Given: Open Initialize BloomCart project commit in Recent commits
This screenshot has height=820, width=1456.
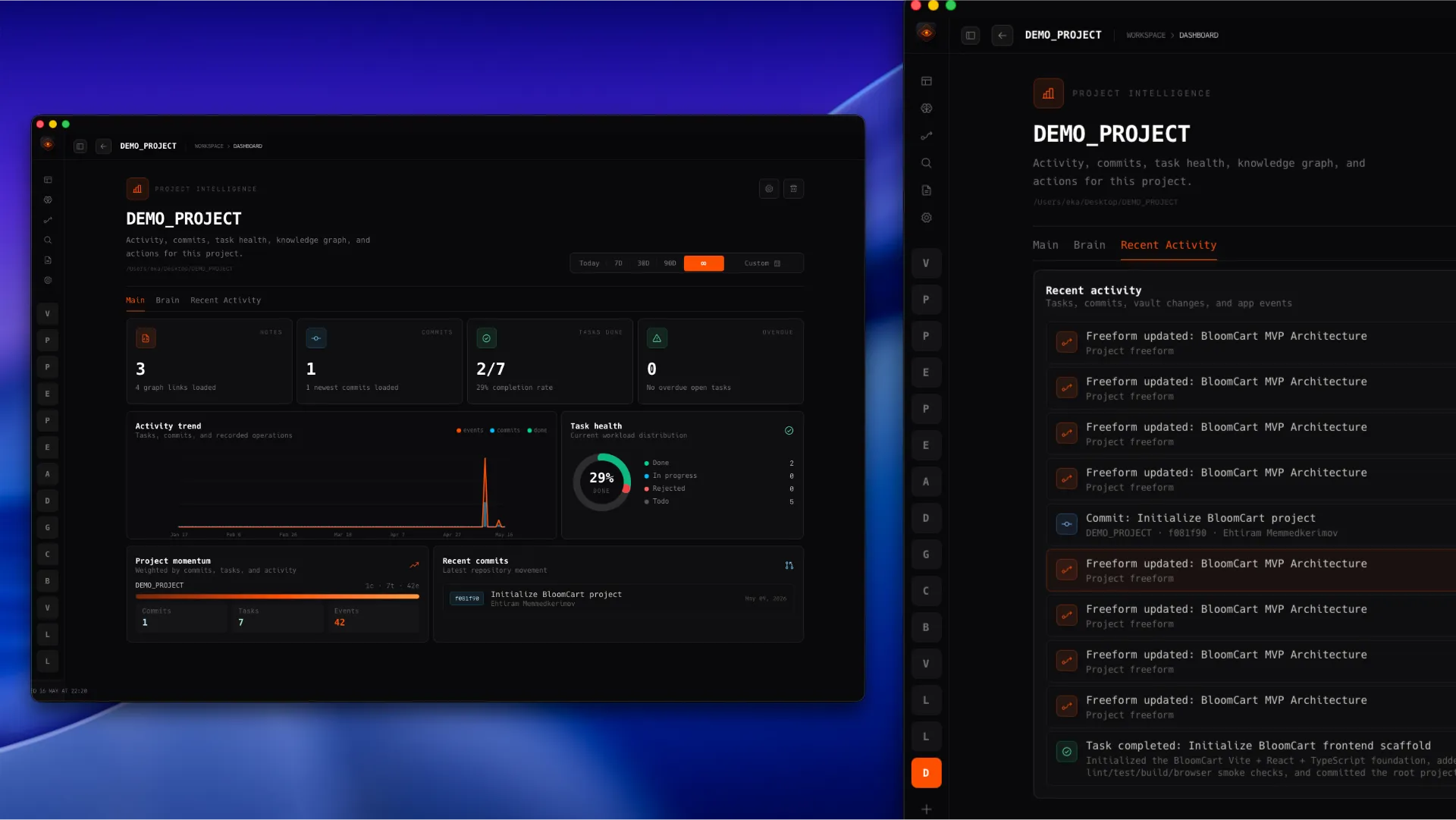Looking at the screenshot, I should (618, 599).
